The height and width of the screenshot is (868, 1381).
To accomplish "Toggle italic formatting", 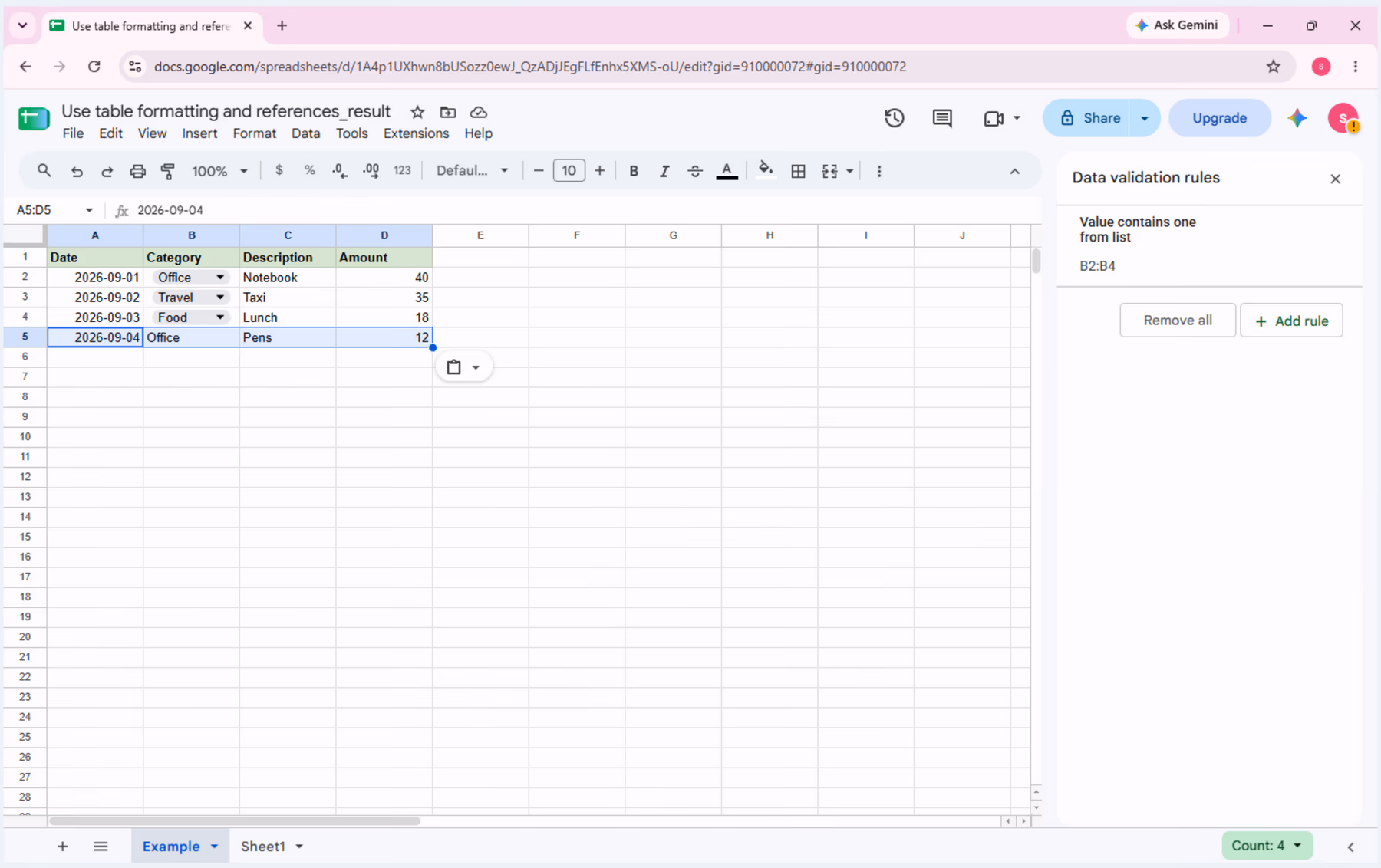I will (x=664, y=171).
